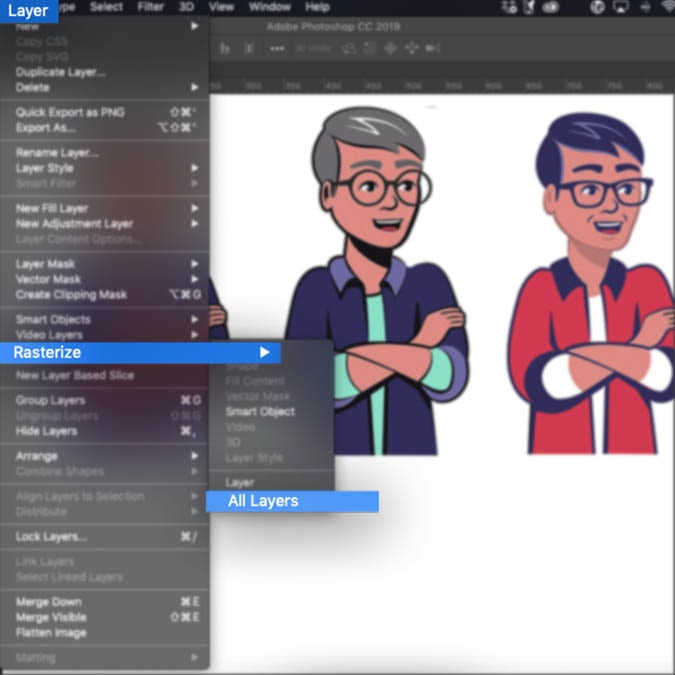
Task: Choose Flatten Image from Layer menu
Action: [51, 632]
